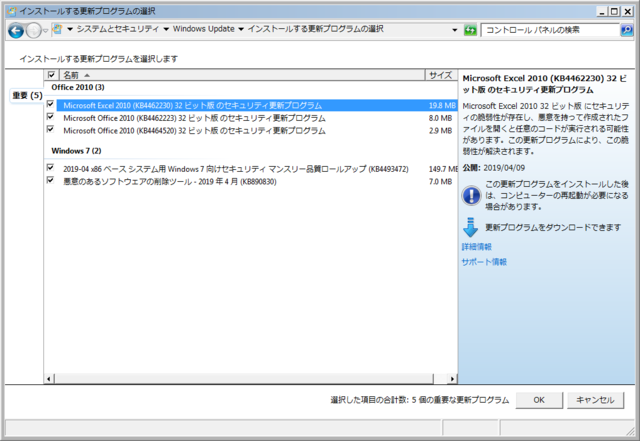Focus the コントロール パネルの検索 box

point(550,30)
